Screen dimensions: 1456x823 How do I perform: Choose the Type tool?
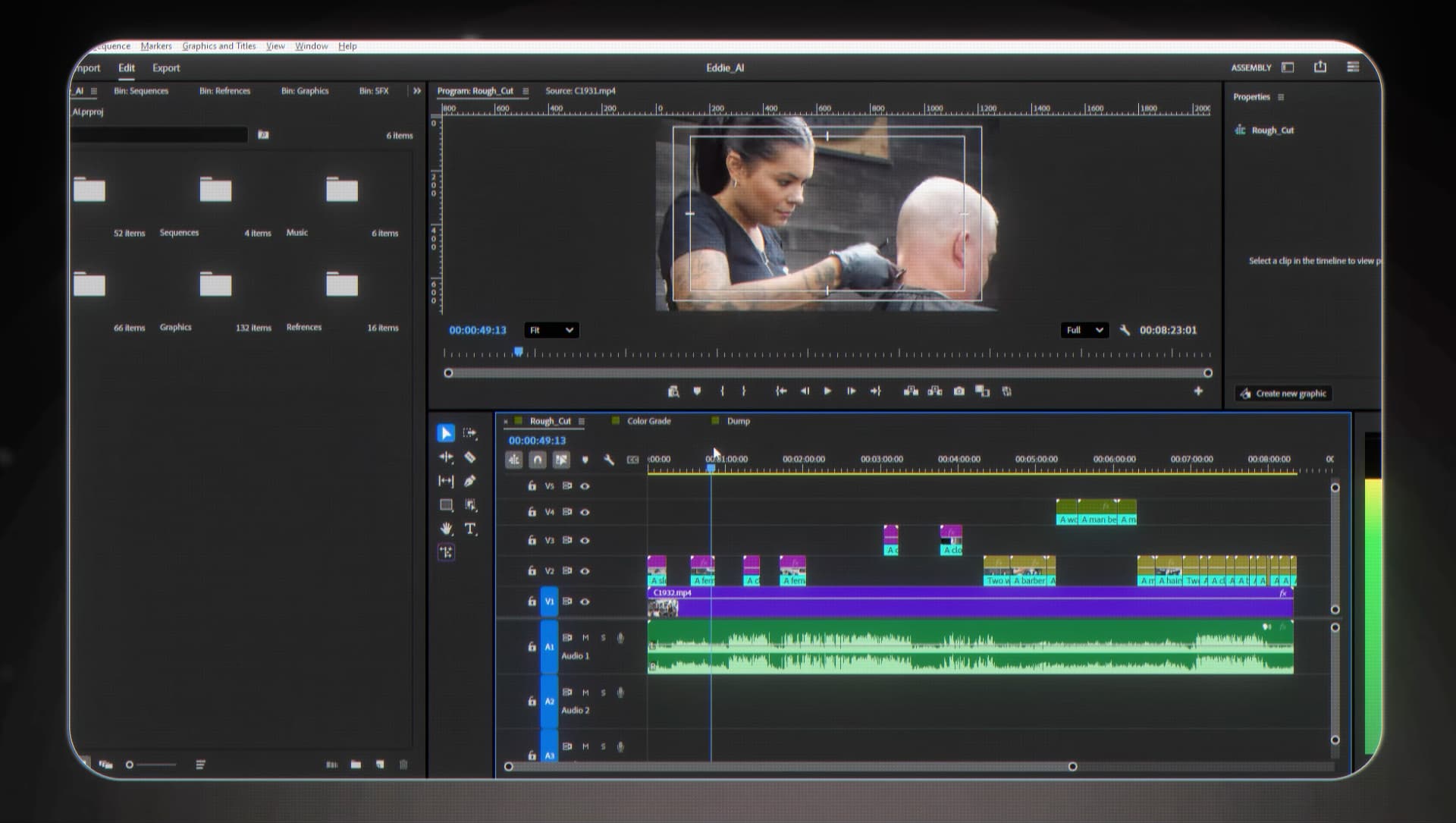(x=470, y=530)
